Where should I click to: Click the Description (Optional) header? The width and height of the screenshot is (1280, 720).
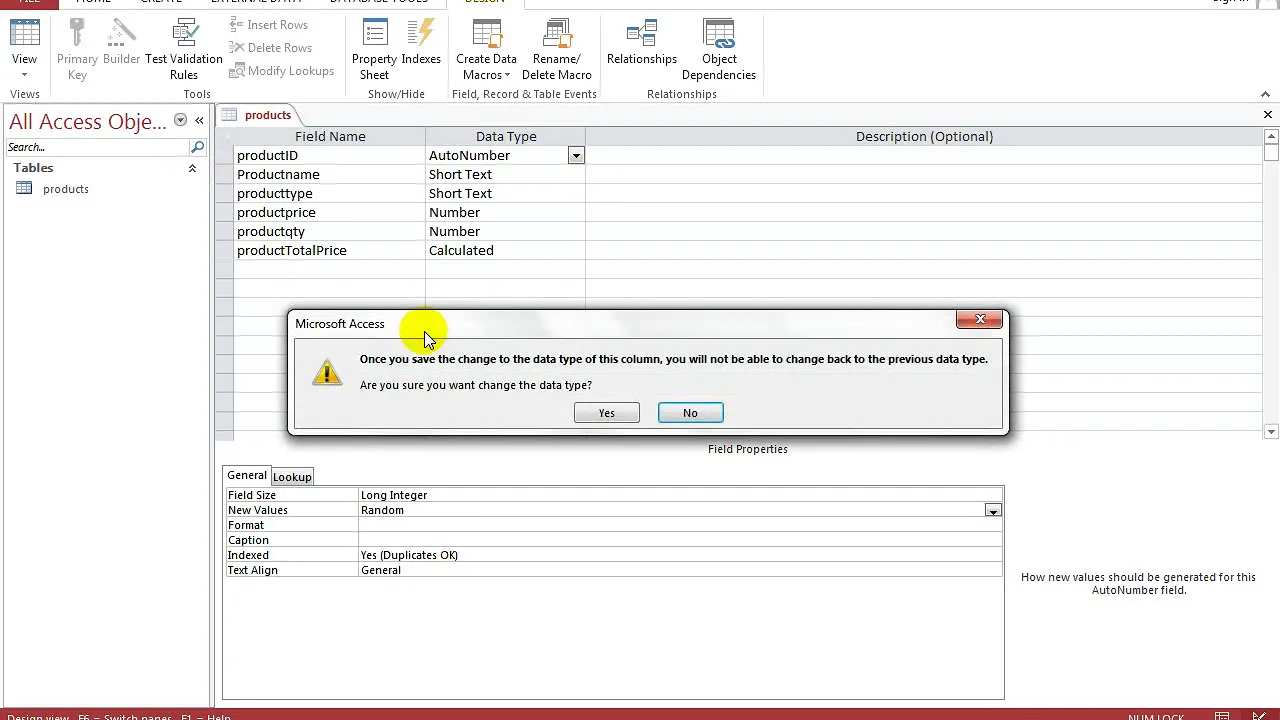924,136
